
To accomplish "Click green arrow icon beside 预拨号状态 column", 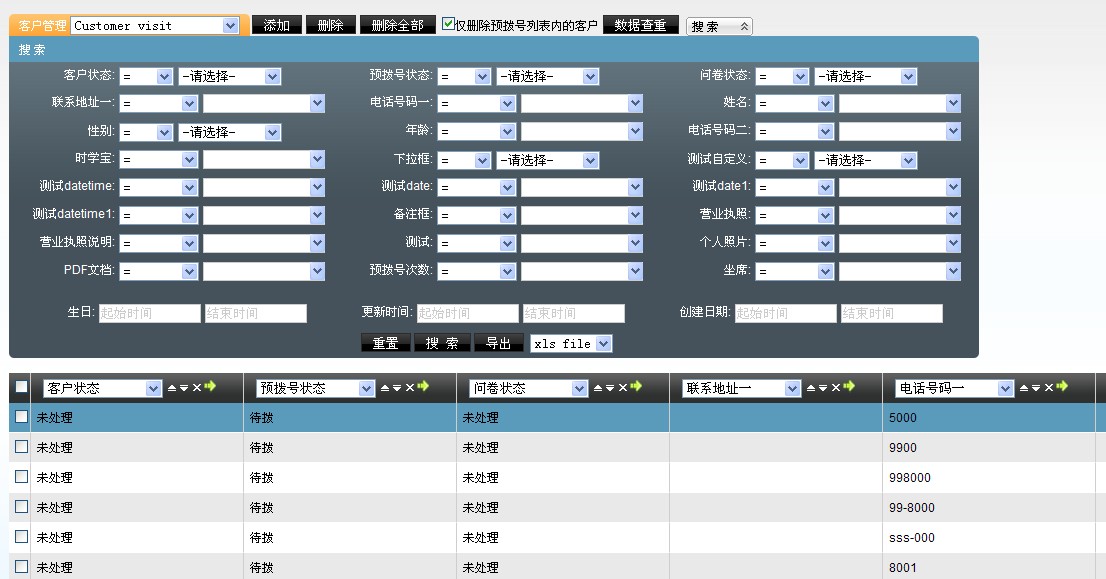I will [423, 387].
